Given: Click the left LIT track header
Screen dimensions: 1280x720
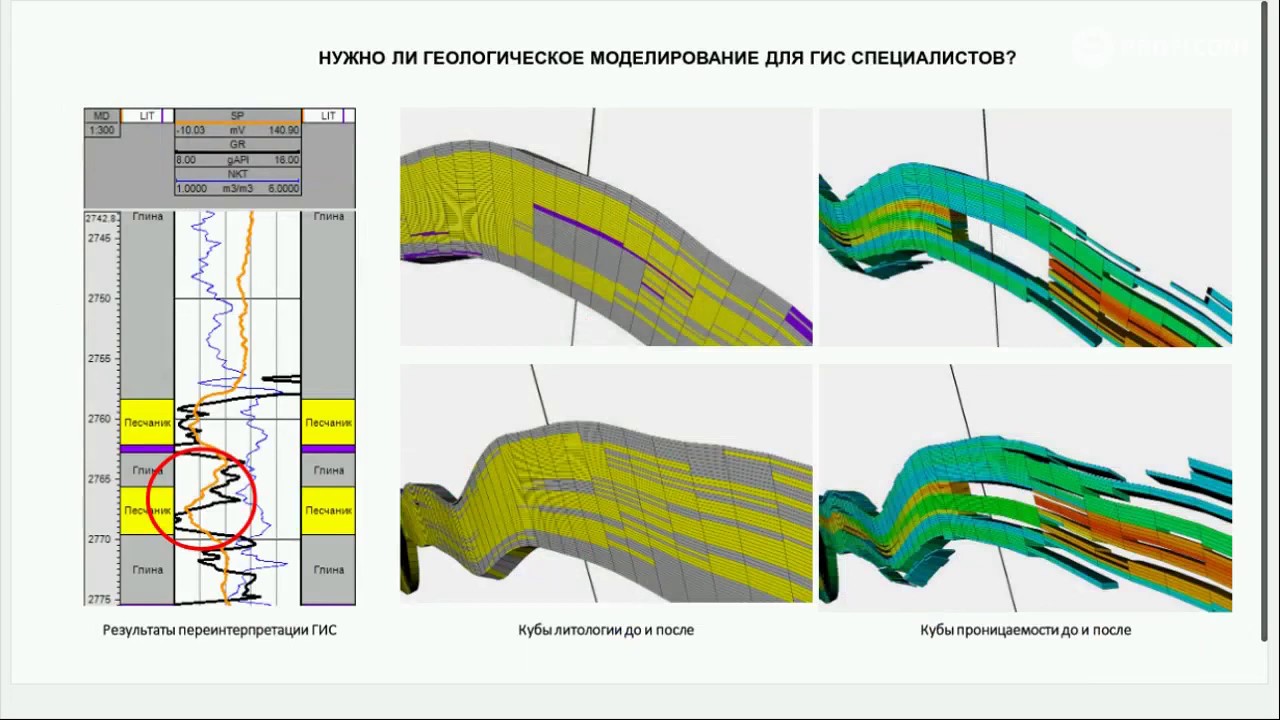Looking at the screenshot, I should pyautogui.click(x=147, y=116).
